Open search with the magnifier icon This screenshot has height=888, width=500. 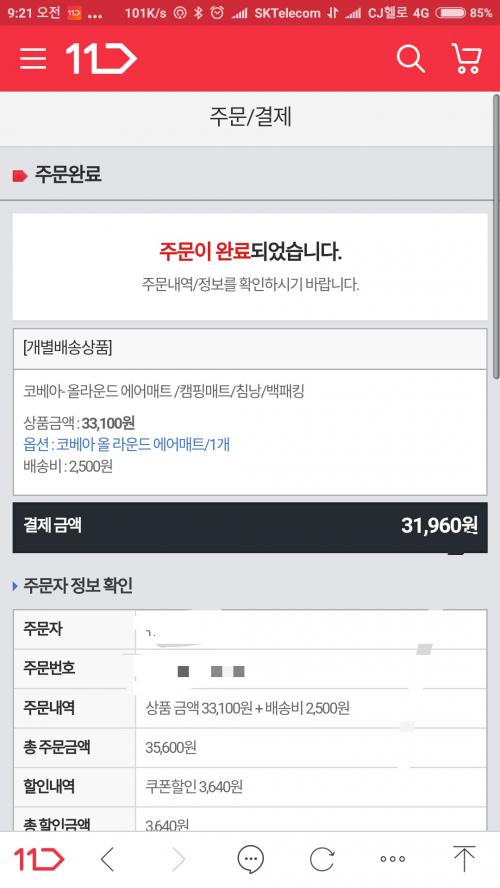point(410,58)
